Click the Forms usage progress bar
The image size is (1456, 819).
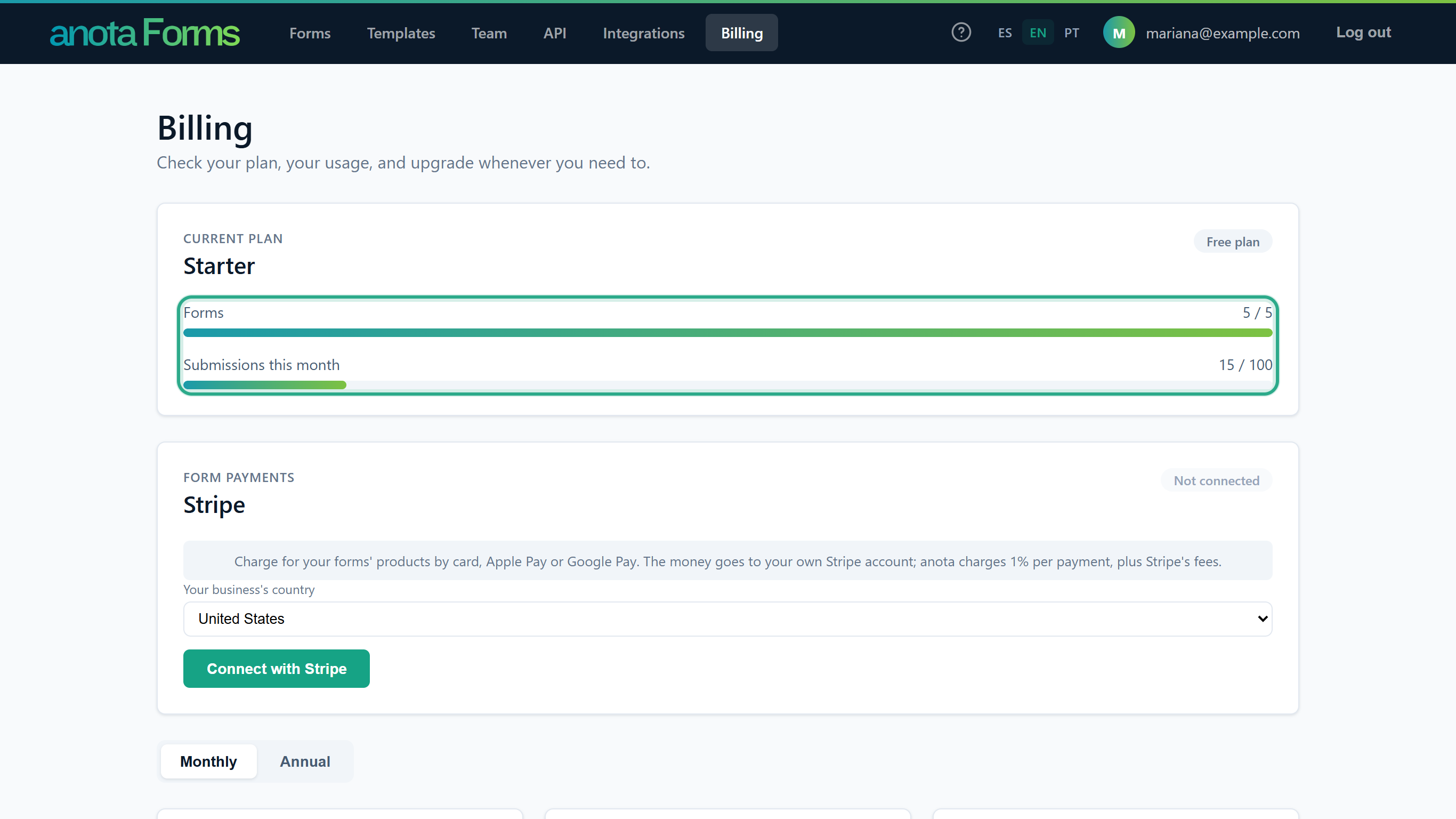point(727,333)
